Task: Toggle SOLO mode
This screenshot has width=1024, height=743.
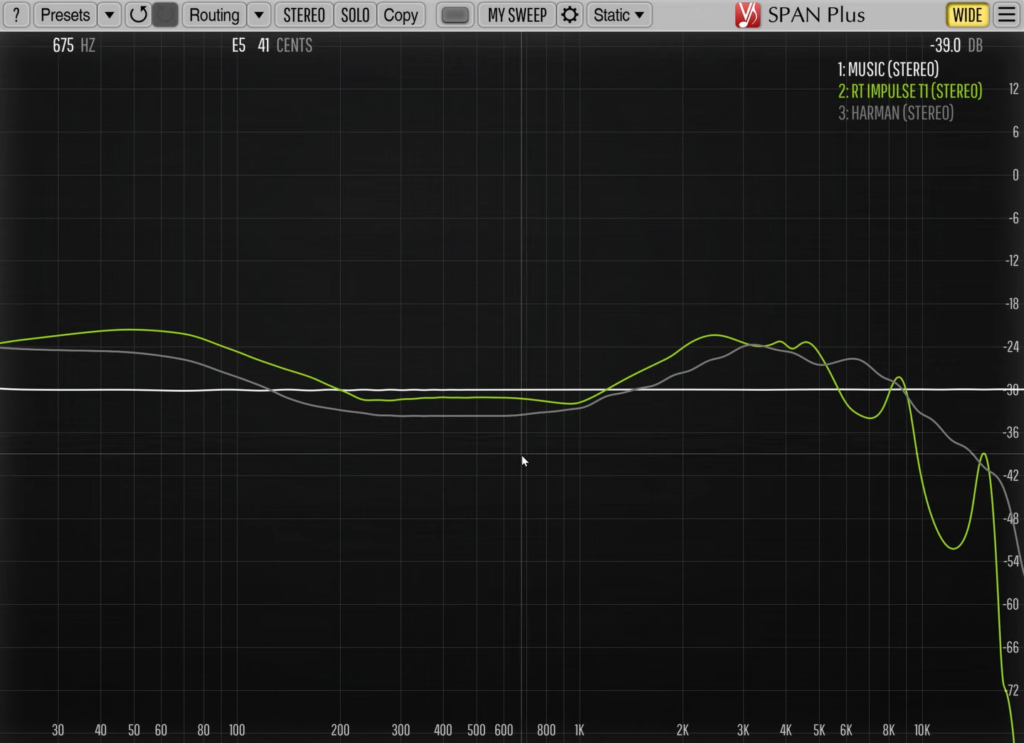Action: point(355,14)
